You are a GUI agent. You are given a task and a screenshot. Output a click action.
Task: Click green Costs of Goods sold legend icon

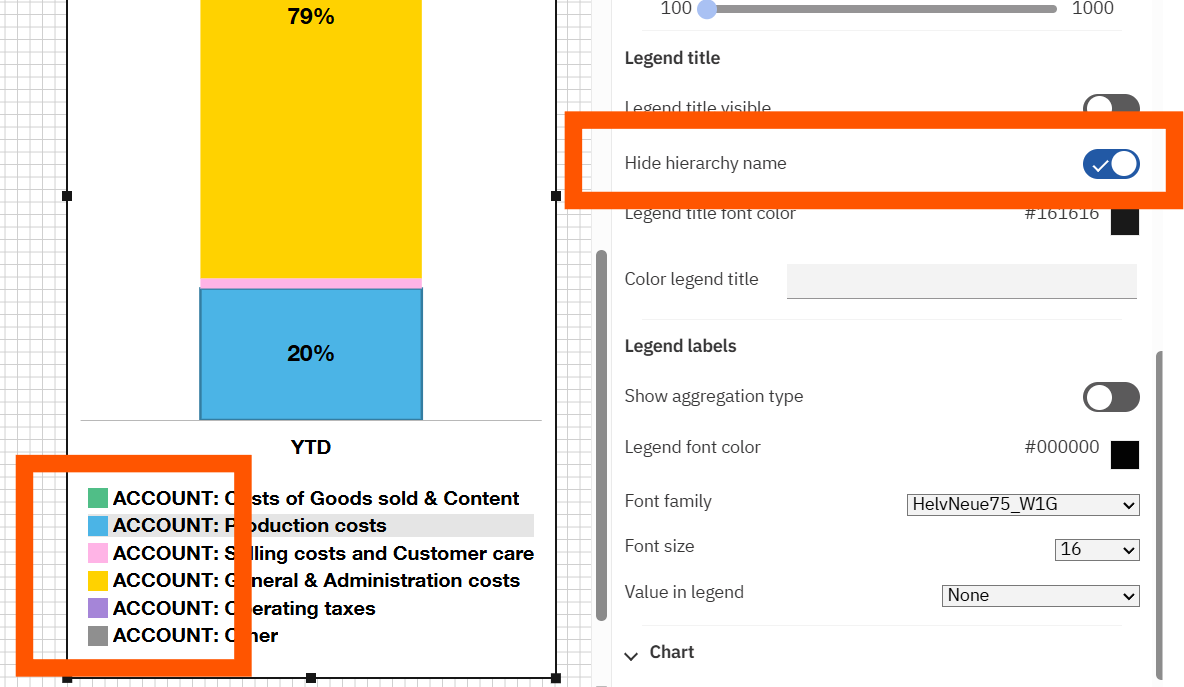pyautogui.click(x=98, y=498)
